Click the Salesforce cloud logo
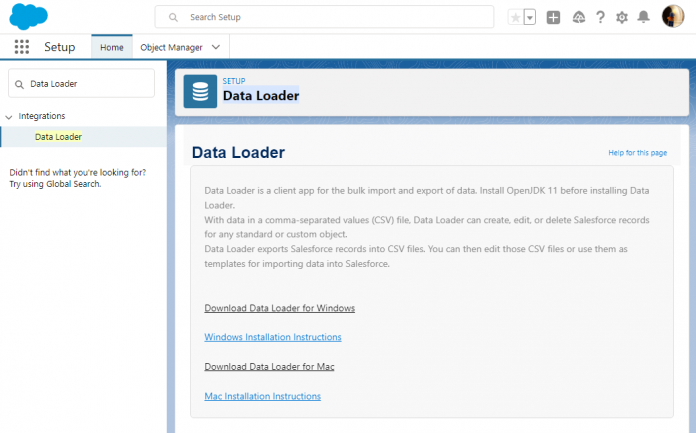 29,17
